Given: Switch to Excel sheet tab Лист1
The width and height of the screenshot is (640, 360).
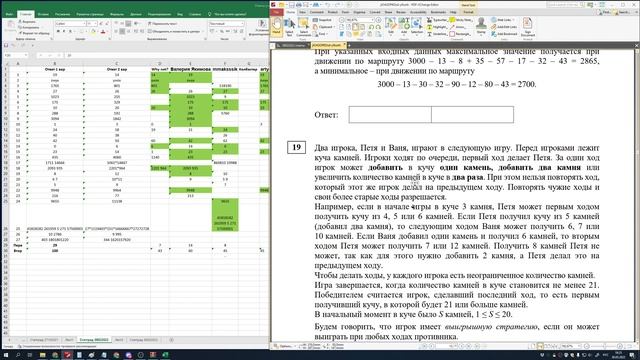Looking at the screenshot, I should (69, 340).
